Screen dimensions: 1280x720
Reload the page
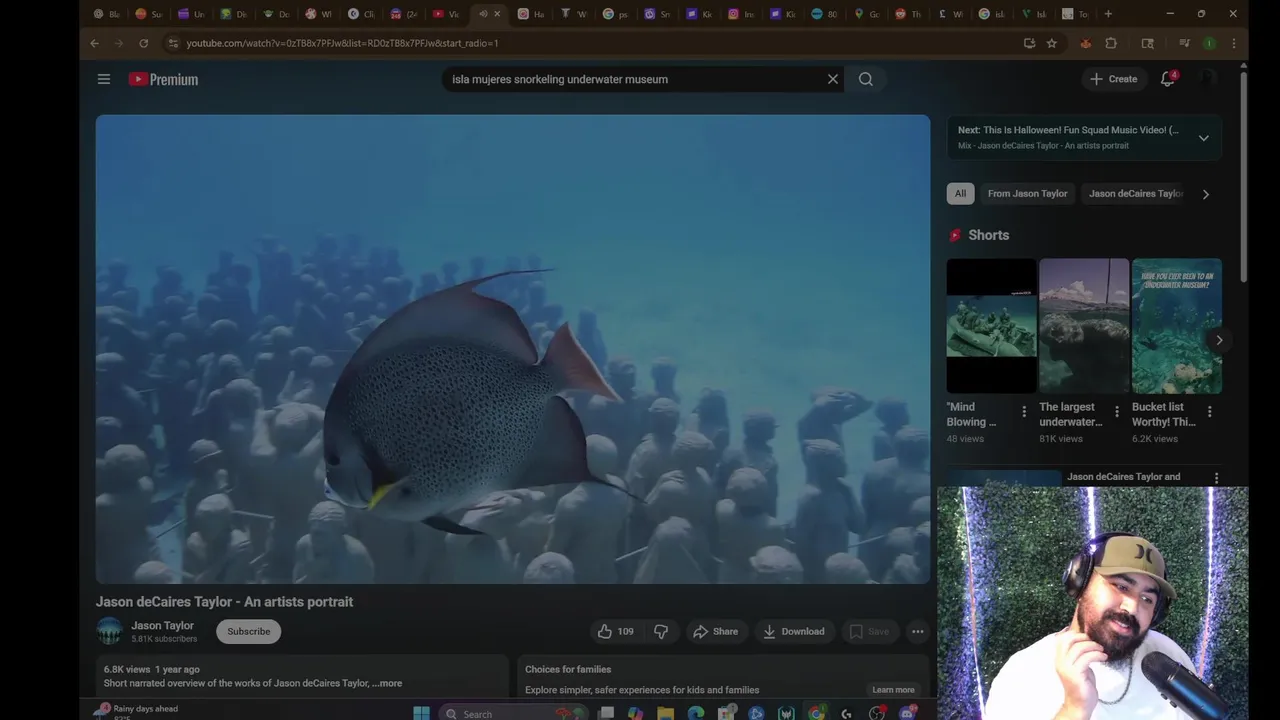144,43
